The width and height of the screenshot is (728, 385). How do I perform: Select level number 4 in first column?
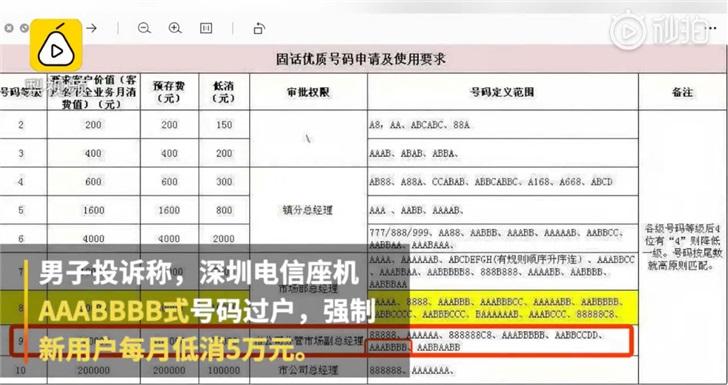[21, 182]
